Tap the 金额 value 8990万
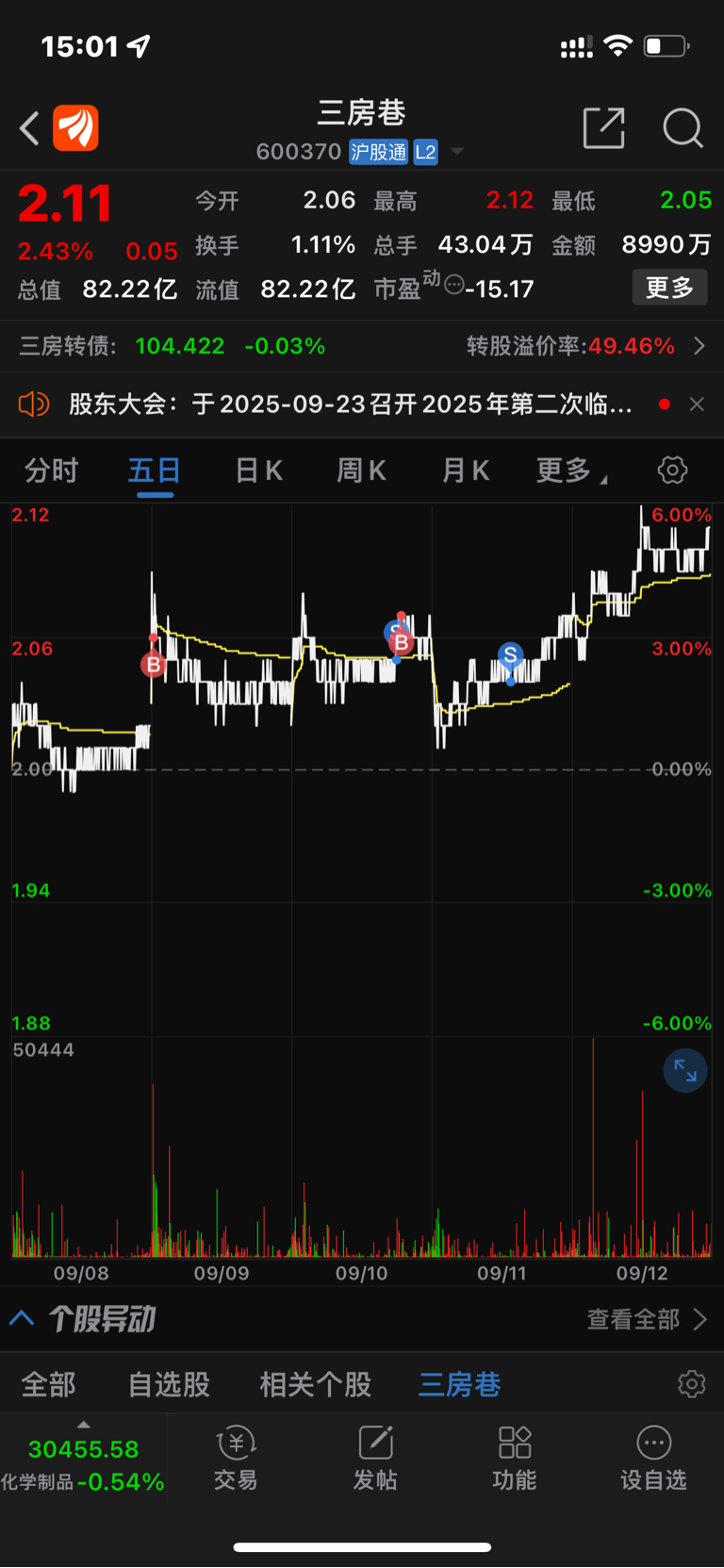Screen dimensions: 724x1568 [666, 245]
